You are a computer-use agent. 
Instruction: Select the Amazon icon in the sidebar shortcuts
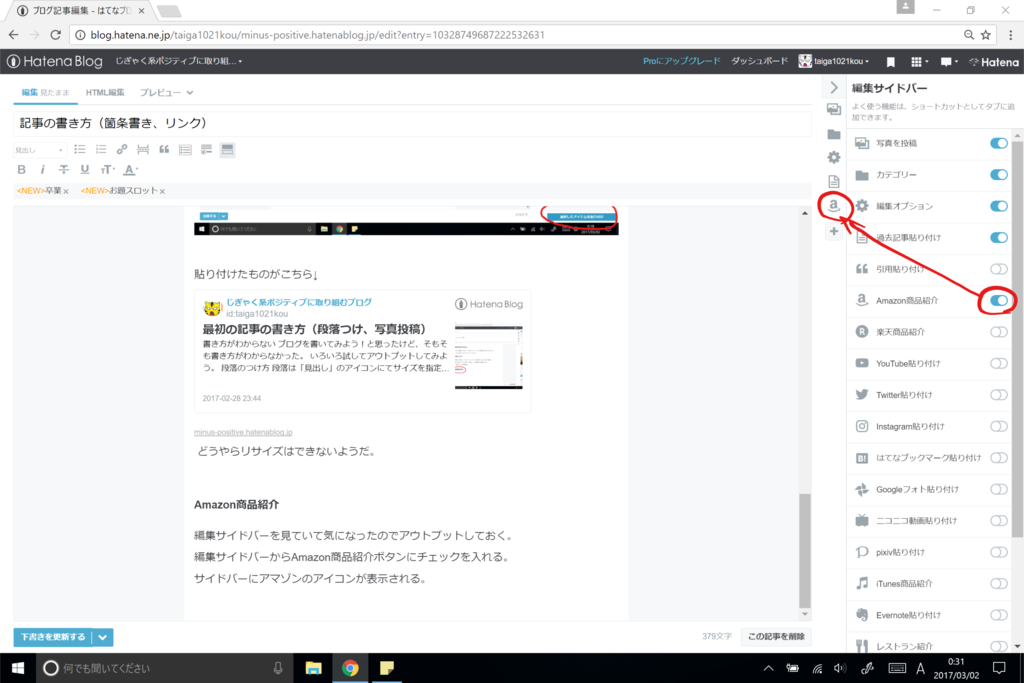point(834,206)
